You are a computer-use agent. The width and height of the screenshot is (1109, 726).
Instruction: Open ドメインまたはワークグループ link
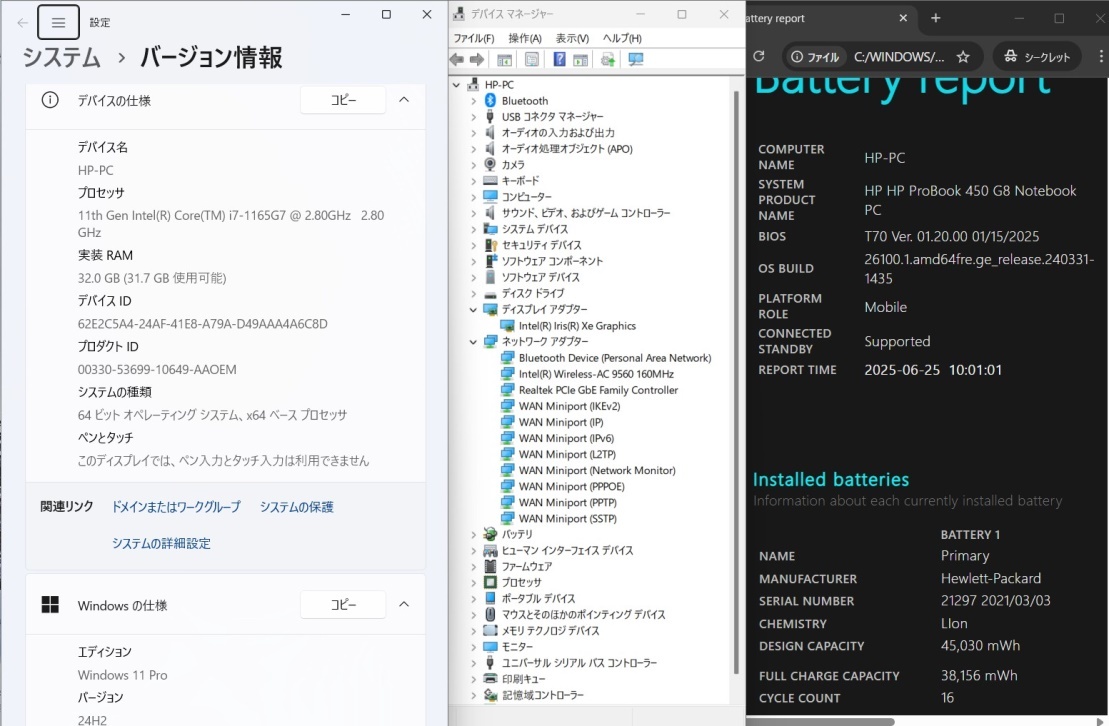point(176,507)
